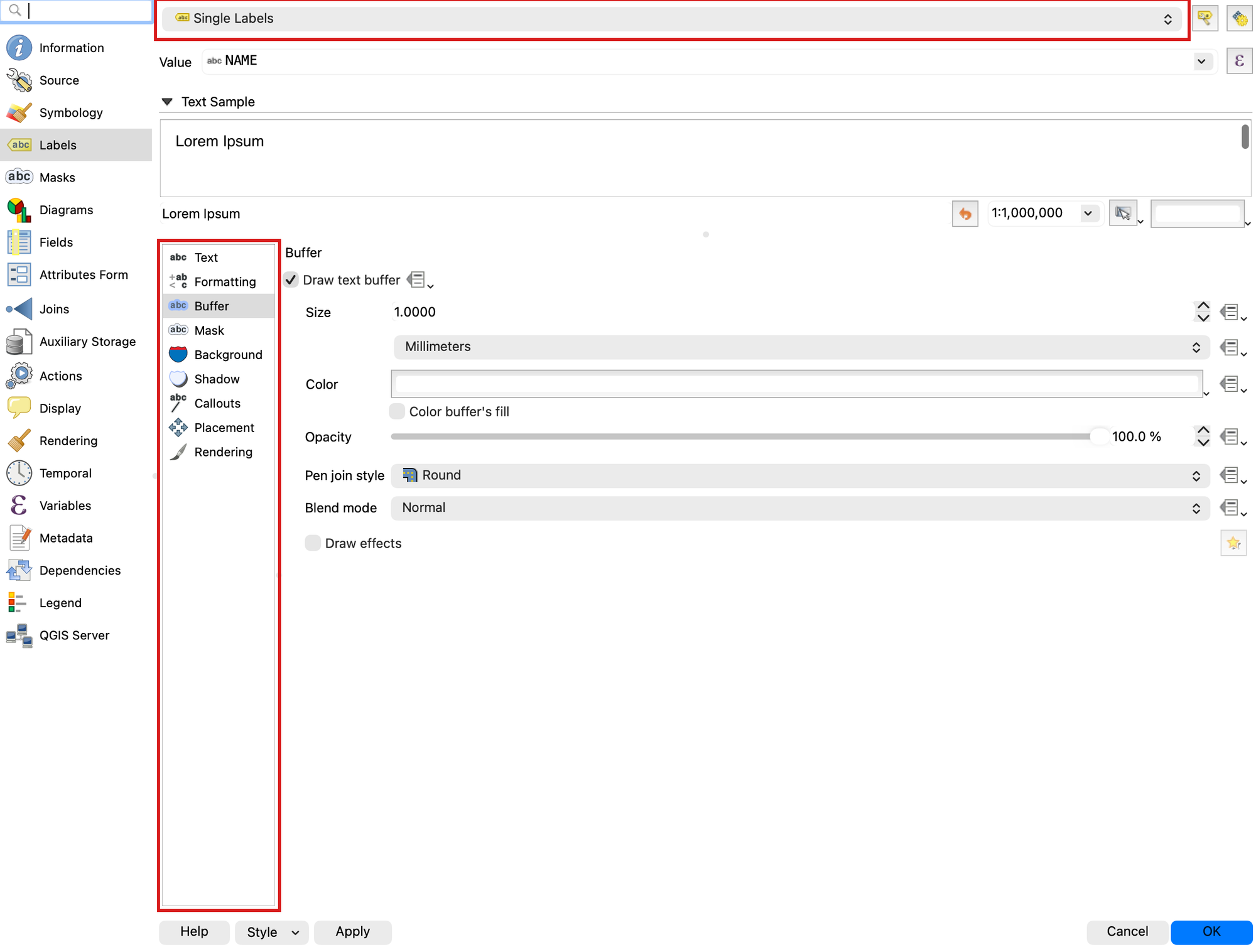Switch to the Symbology tab
This screenshot has width=1256, height=952.
pyautogui.click(x=76, y=112)
